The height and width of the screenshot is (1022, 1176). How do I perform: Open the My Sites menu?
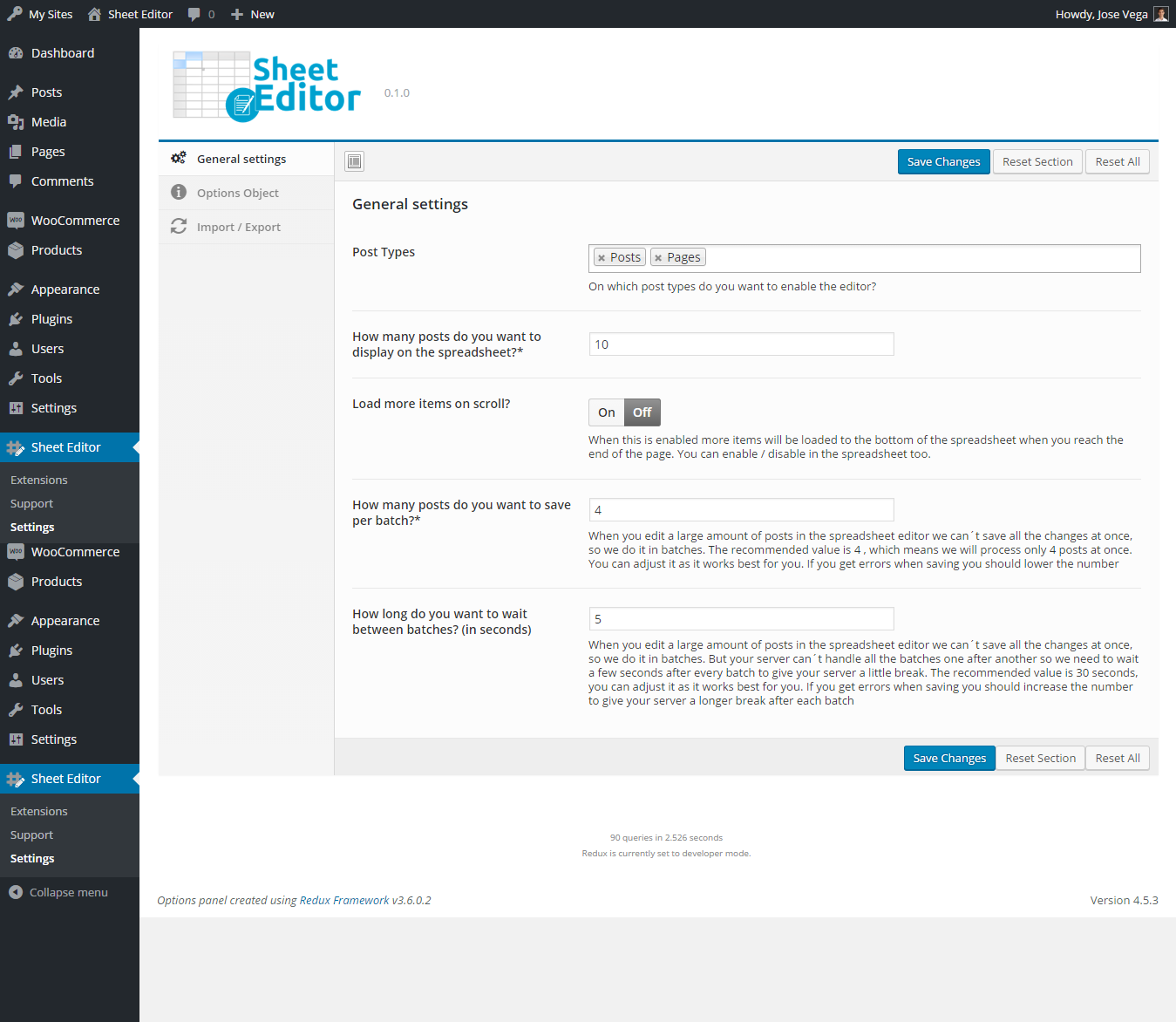tap(41, 14)
